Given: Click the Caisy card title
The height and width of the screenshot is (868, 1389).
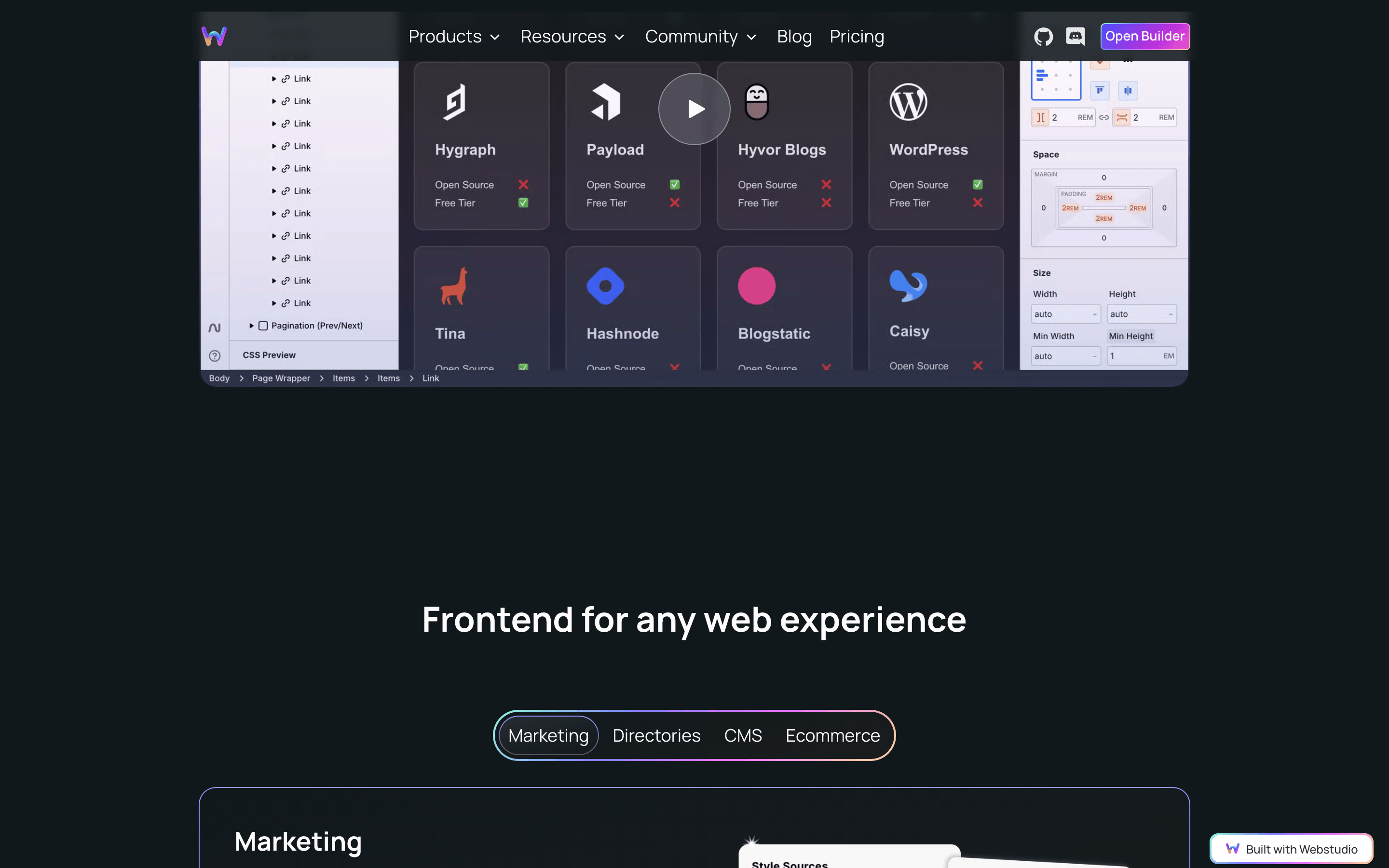Looking at the screenshot, I should 909,331.
